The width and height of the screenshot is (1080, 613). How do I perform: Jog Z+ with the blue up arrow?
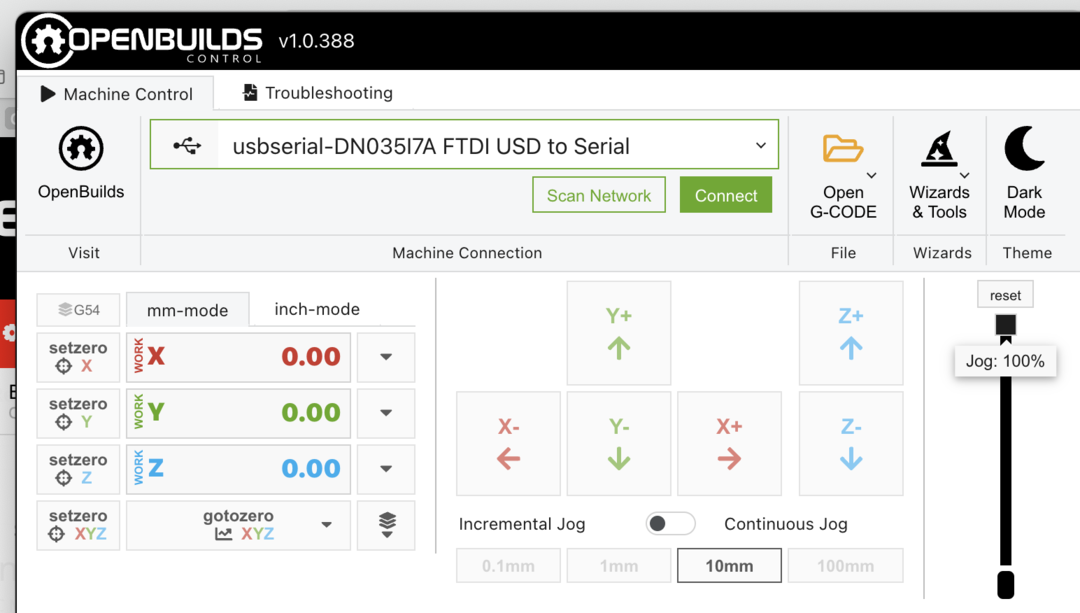pos(851,333)
